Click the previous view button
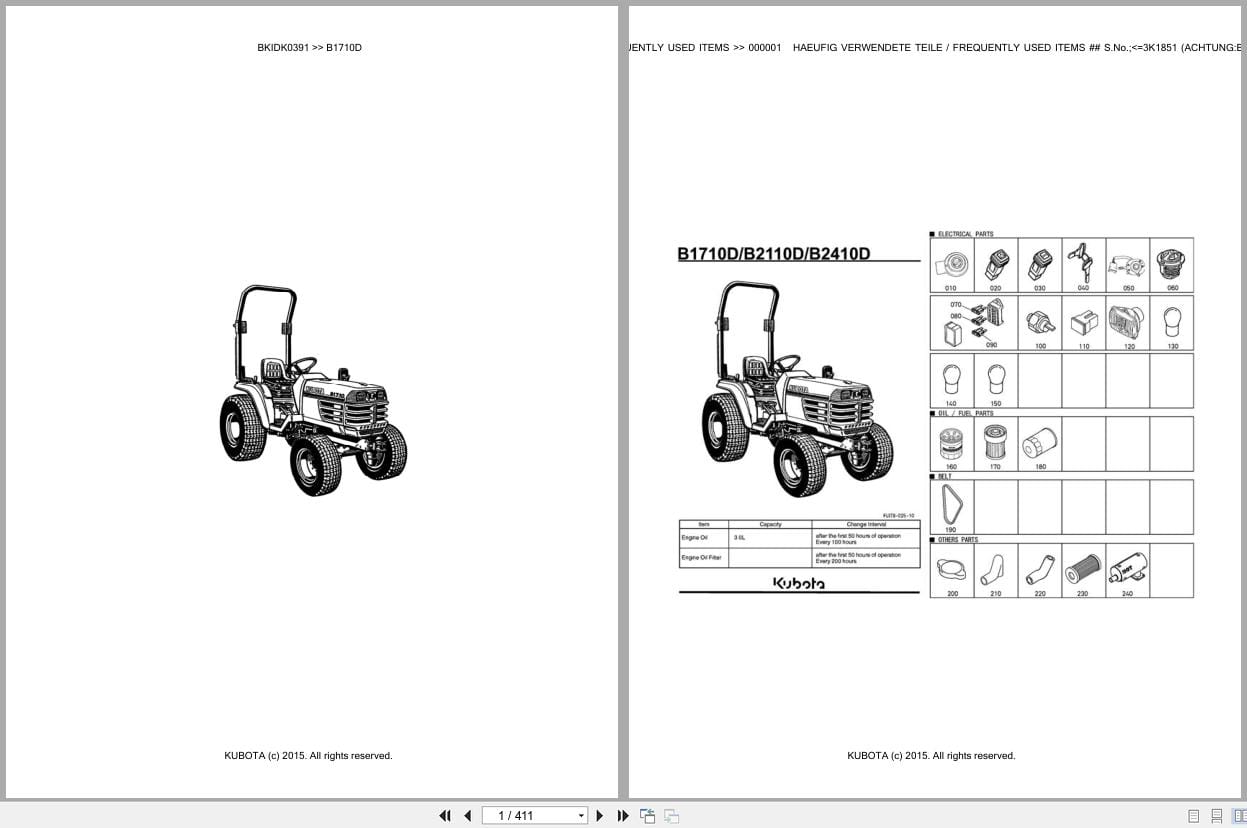 (647, 816)
